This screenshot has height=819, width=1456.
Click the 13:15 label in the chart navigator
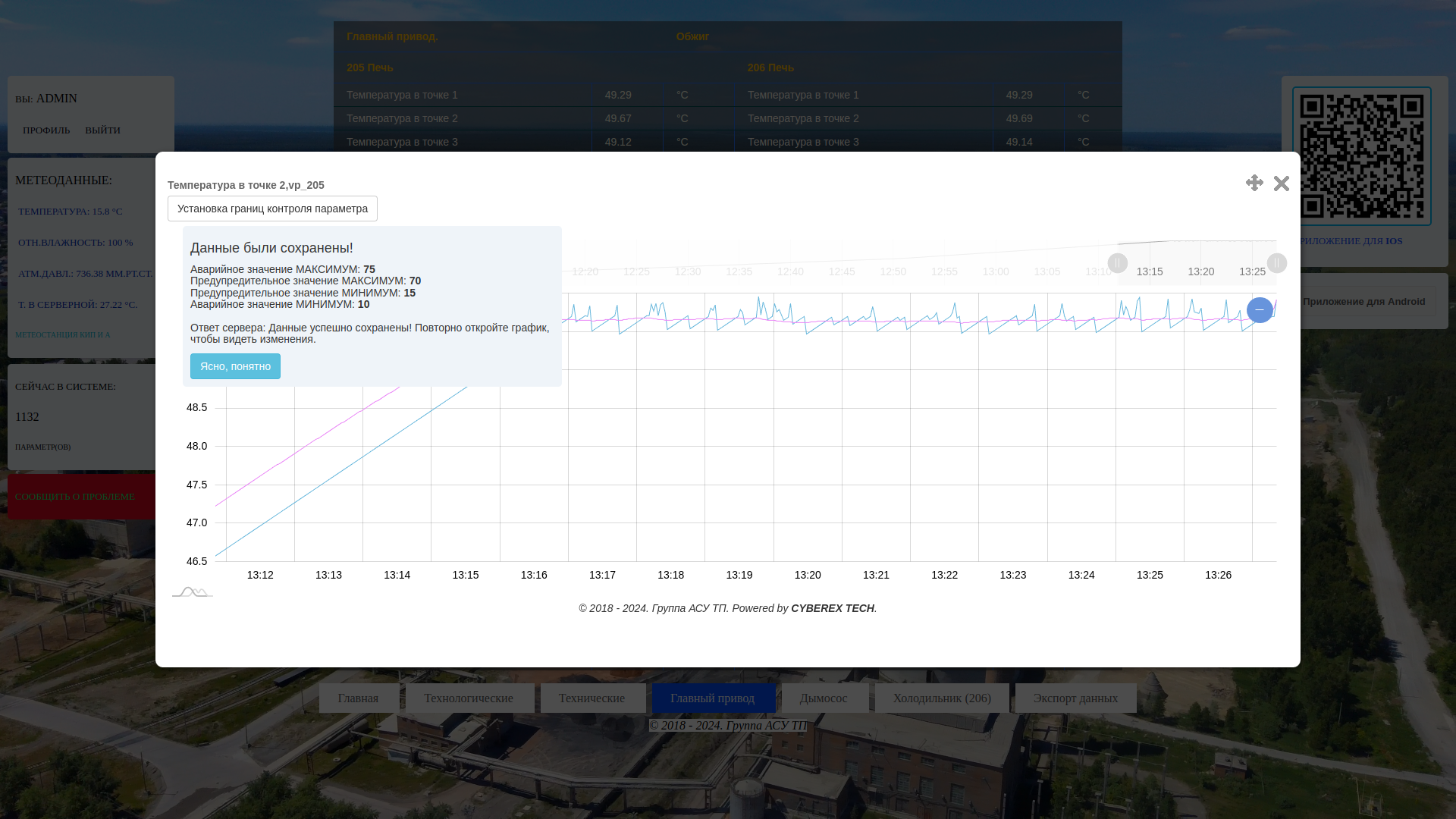click(1150, 271)
